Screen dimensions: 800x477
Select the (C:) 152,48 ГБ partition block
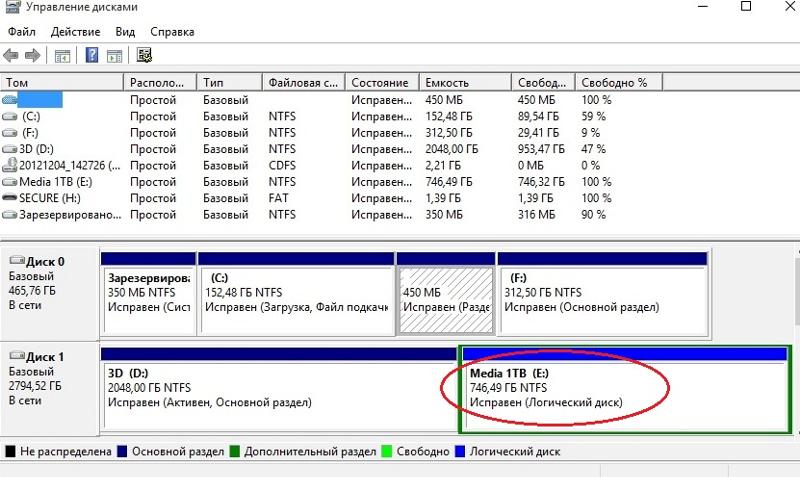pos(296,293)
